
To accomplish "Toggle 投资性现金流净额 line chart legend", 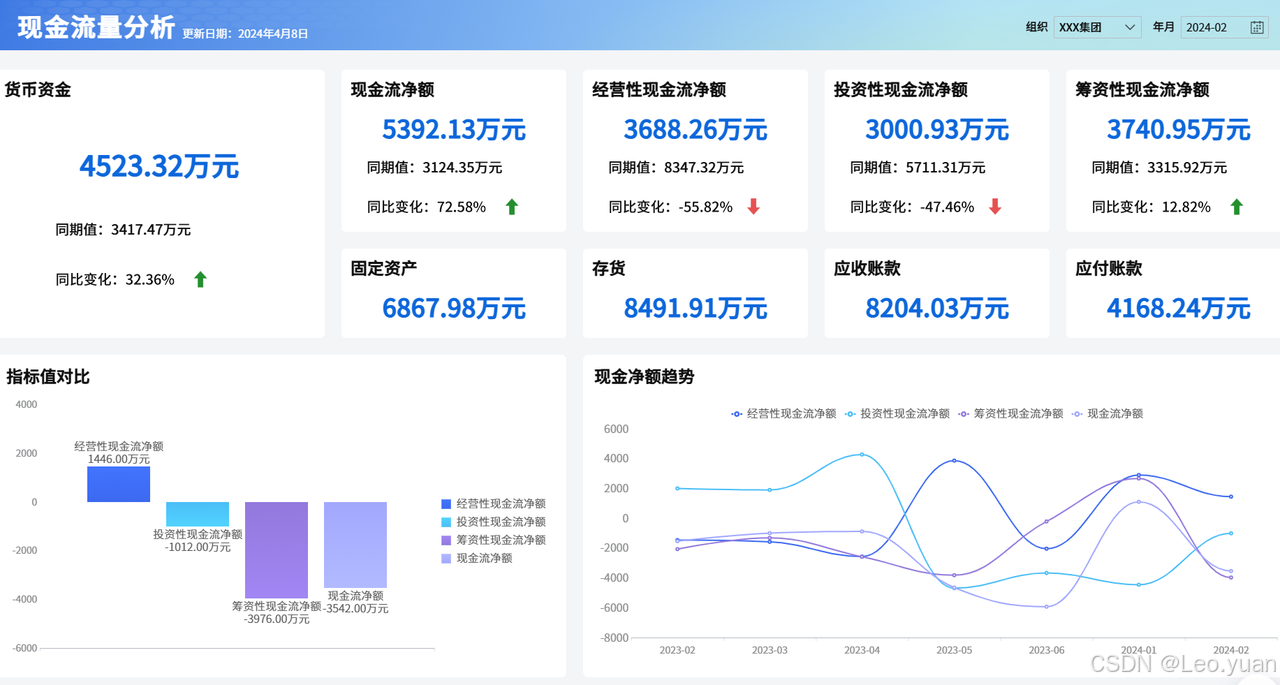I will [897, 413].
